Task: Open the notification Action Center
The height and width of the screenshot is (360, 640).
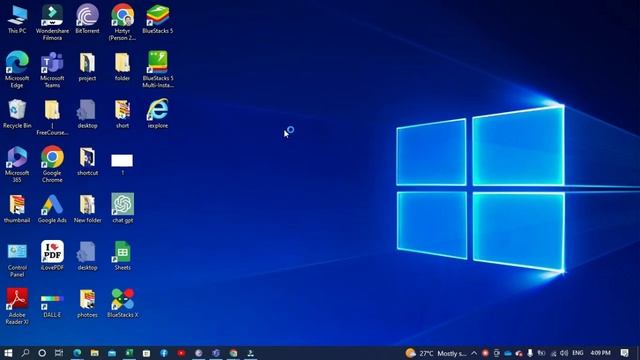Action: pos(624,353)
